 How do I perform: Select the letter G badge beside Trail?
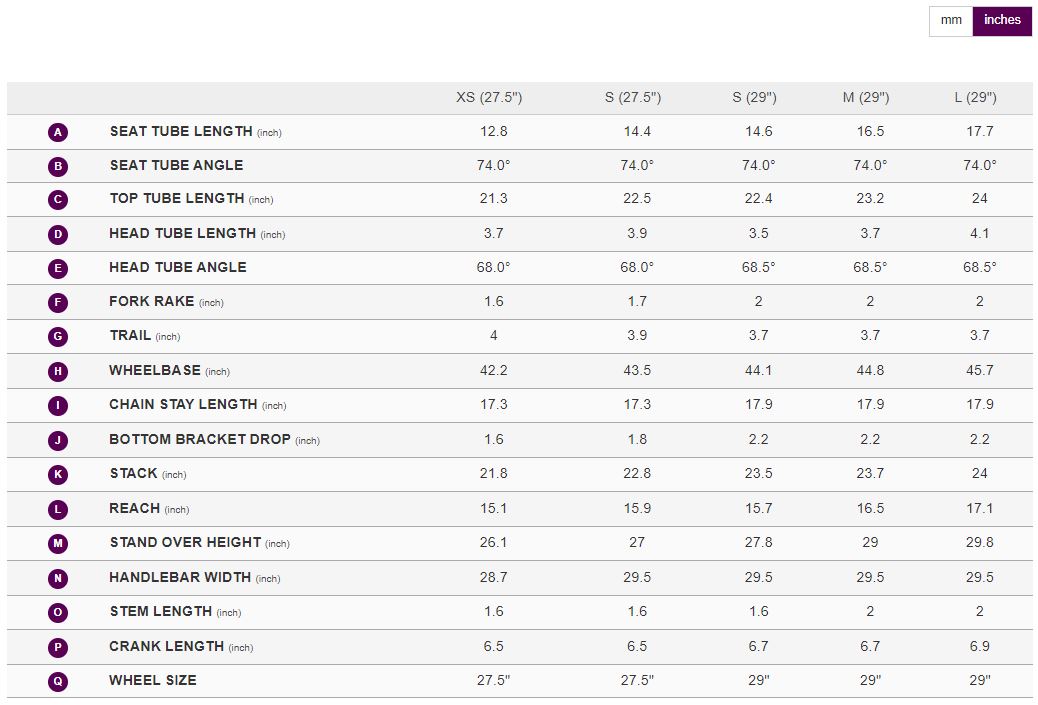click(58, 337)
